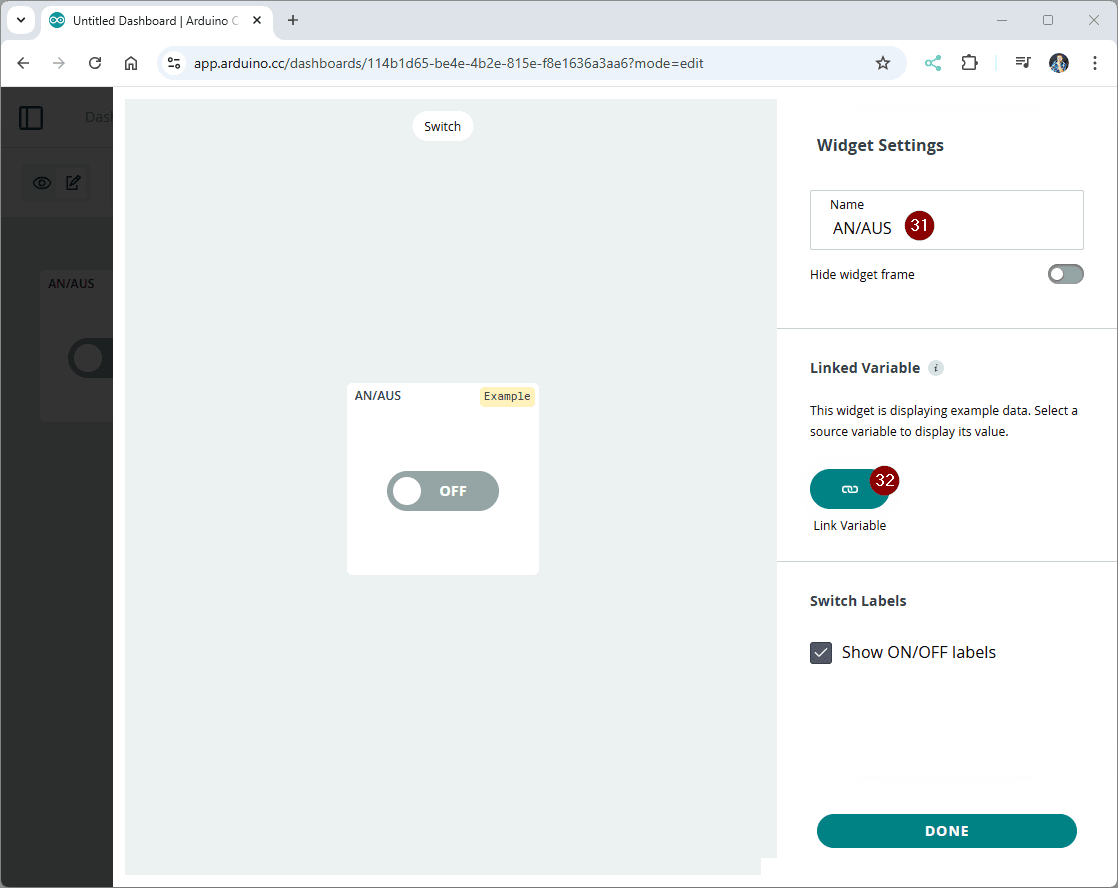This screenshot has height=888, width=1118.
Task: Open Chrome three-dot menu
Action: [x=1092, y=63]
